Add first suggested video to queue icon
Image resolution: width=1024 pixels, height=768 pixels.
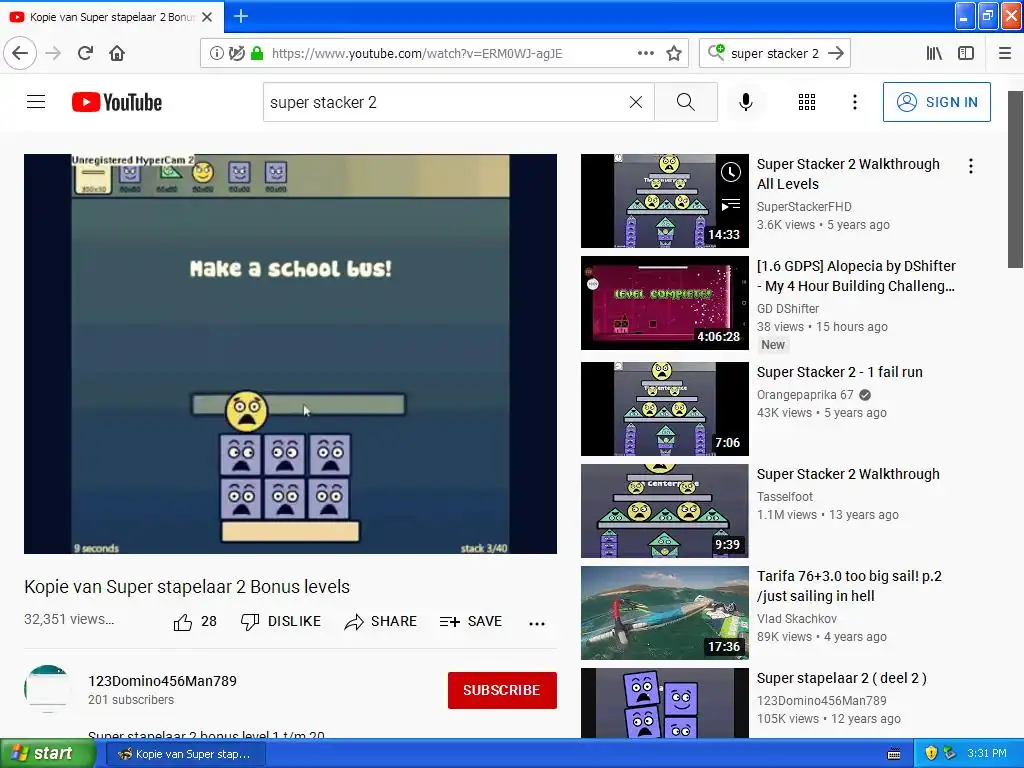tap(731, 205)
